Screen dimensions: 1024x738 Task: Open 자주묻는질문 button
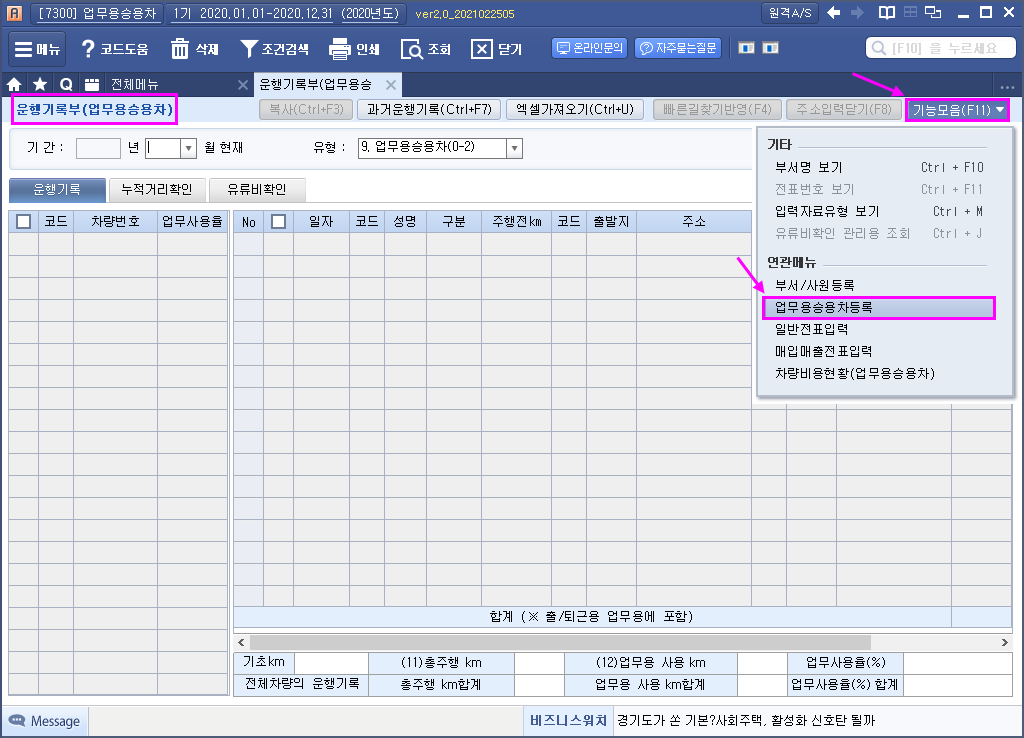(x=678, y=48)
